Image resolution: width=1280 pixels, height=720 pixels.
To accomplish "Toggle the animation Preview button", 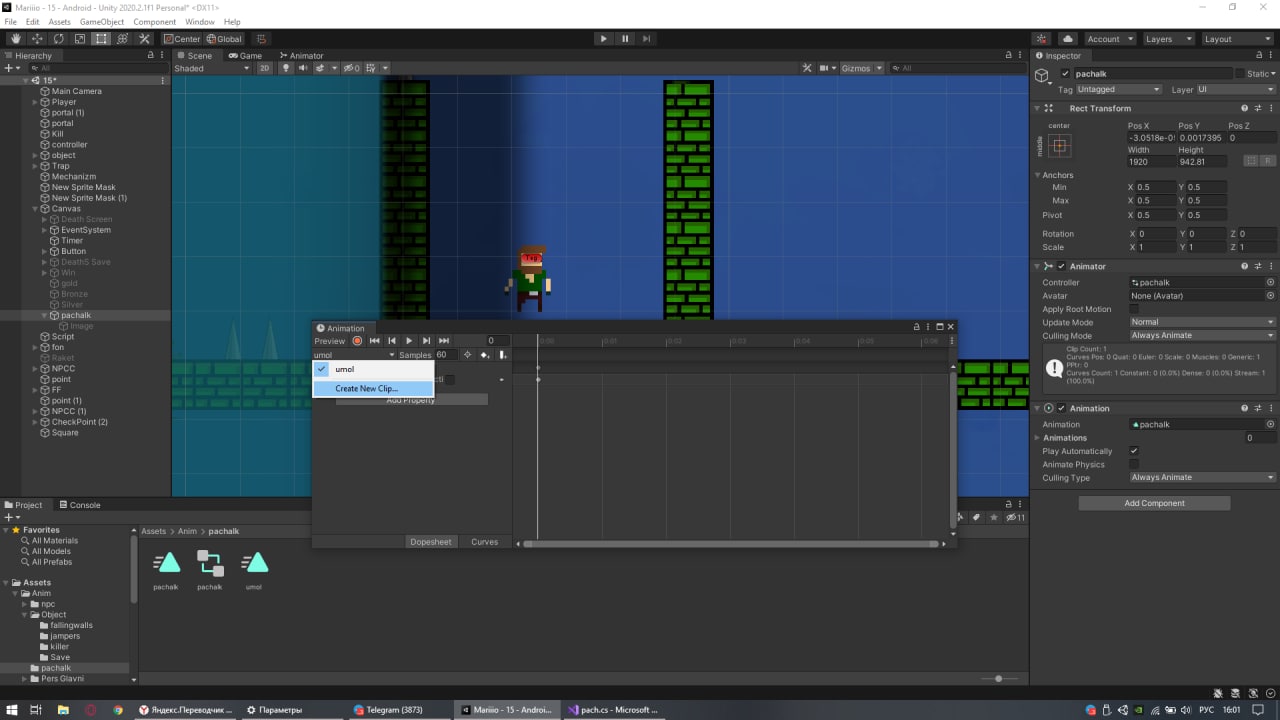I will pyautogui.click(x=330, y=341).
